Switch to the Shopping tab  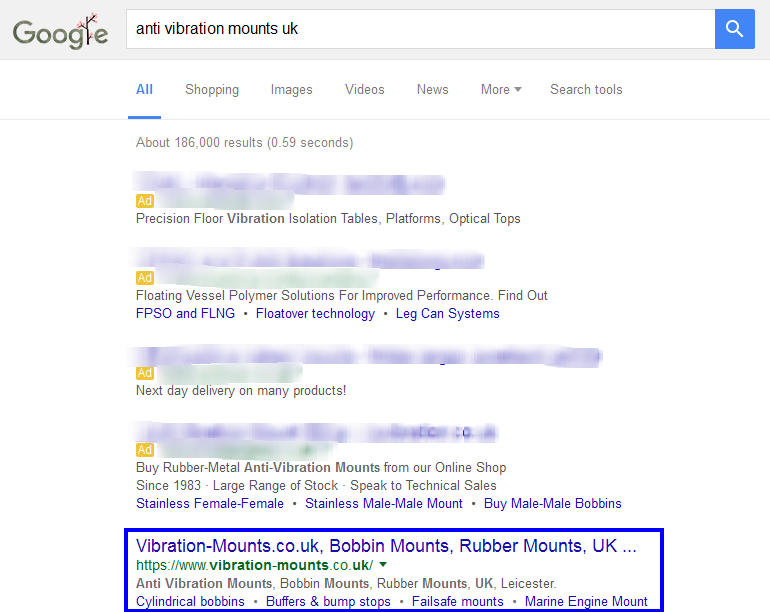tap(212, 89)
